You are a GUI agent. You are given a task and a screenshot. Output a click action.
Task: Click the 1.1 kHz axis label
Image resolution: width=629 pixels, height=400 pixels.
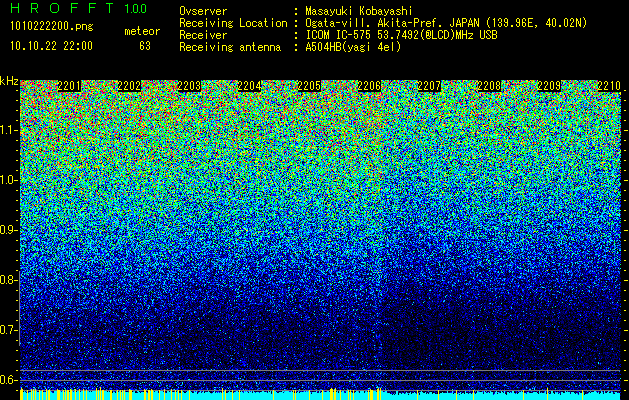click(9, 130)
